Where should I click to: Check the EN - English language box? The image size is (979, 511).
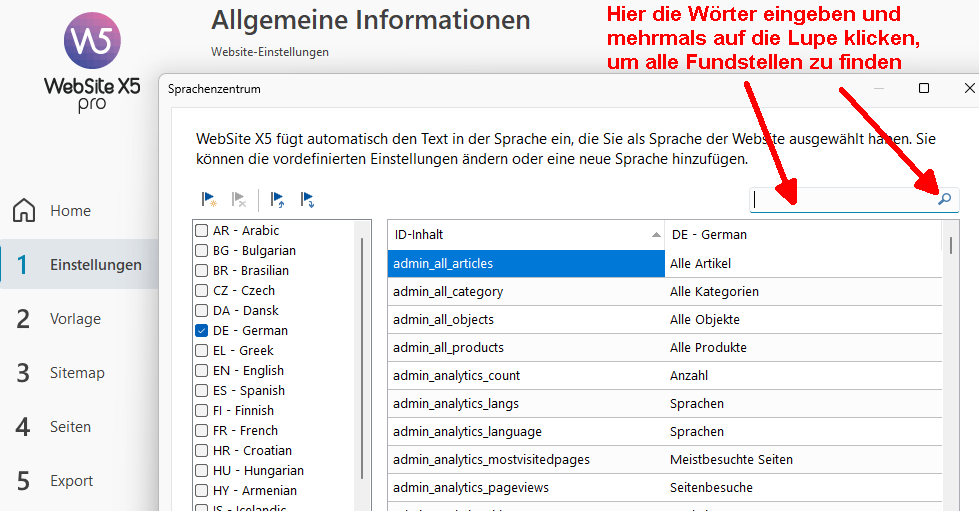pyautogui.click(x=202, y=371)
